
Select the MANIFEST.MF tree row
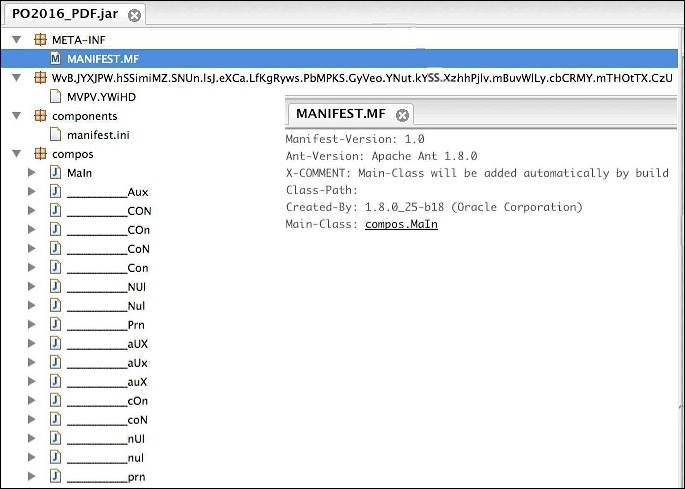pyautogui.click(x=339, y=59)
